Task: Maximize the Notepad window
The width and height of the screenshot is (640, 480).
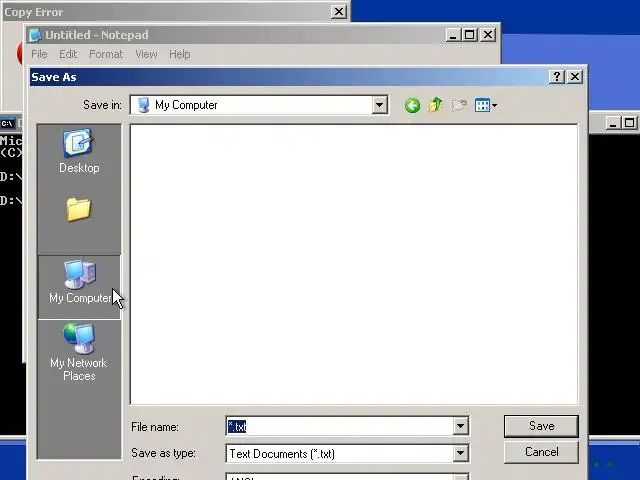Action: click(x=469, y=35)
